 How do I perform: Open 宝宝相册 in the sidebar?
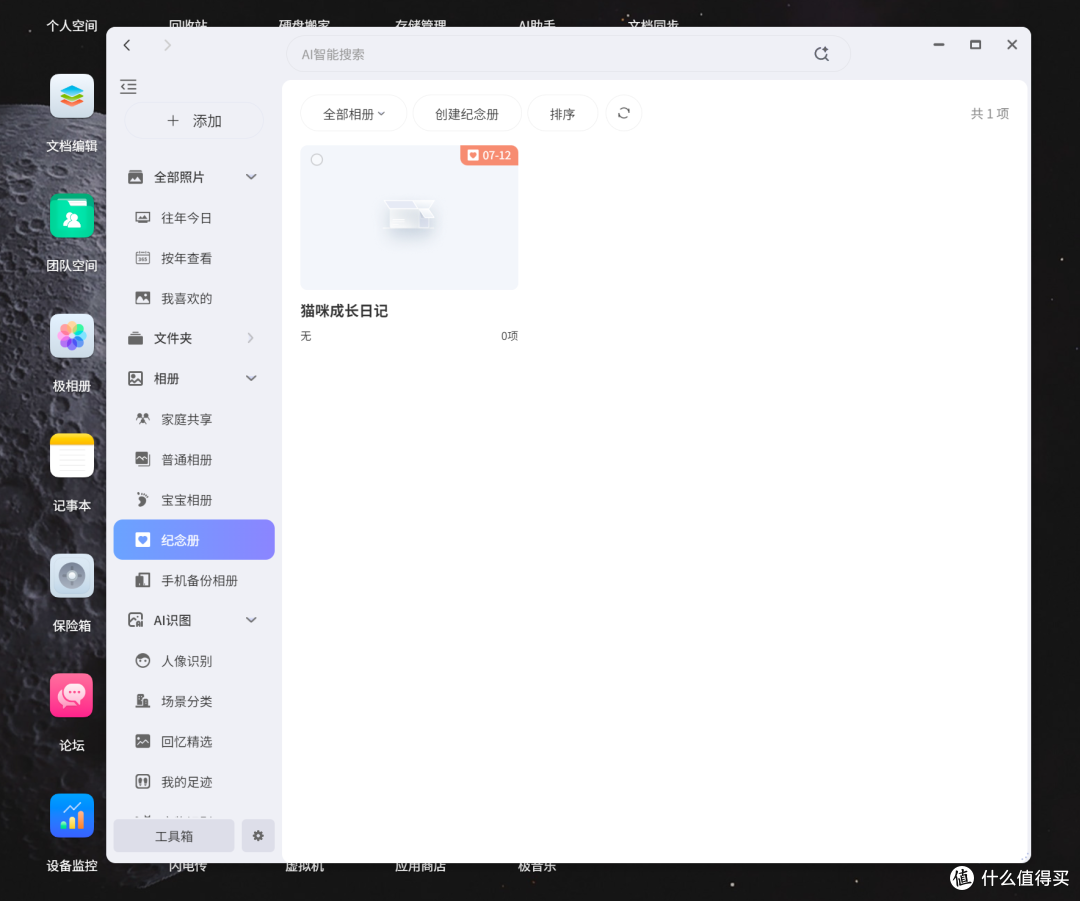194,500
